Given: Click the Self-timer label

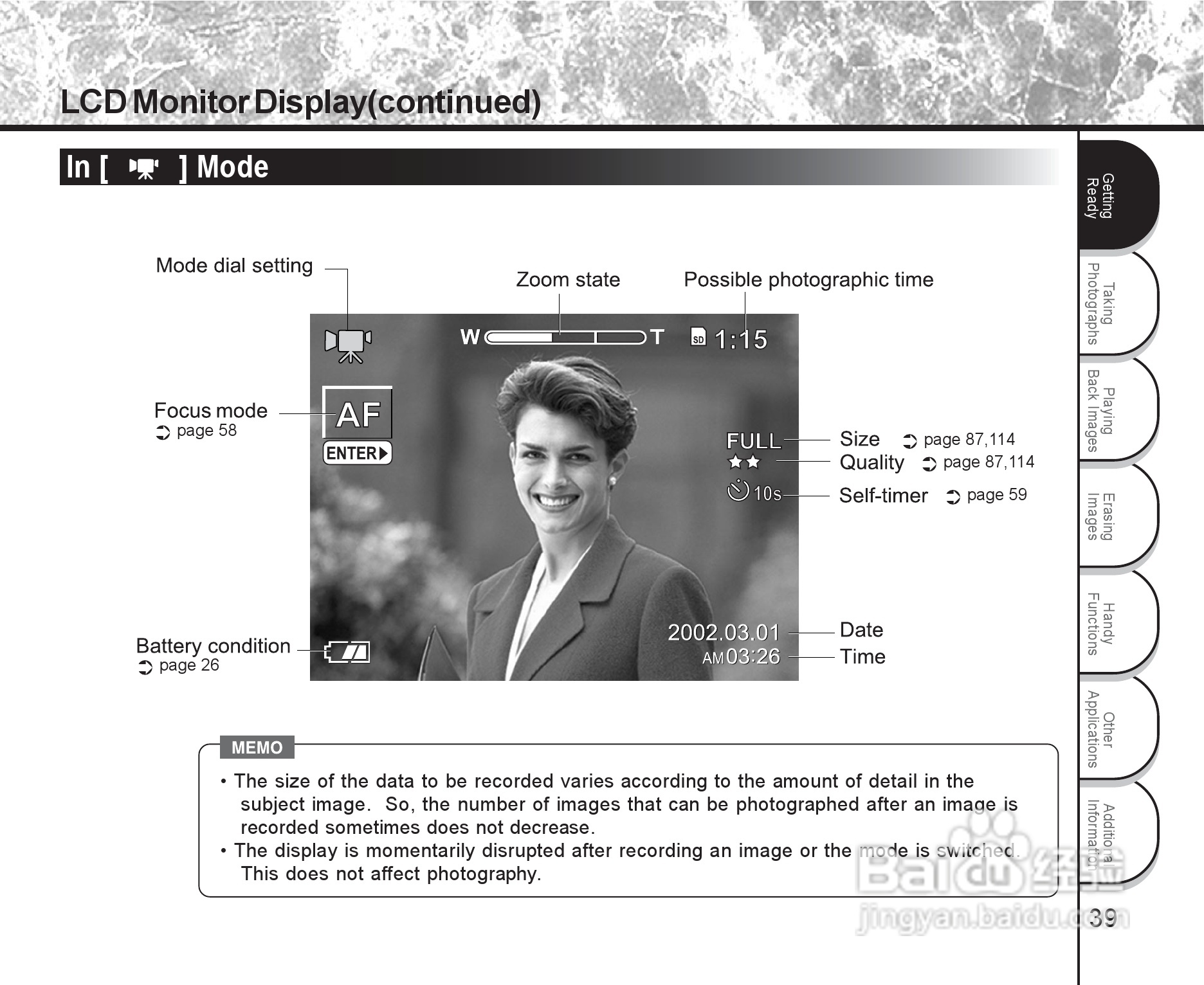Looking at the screenshot, I should tap(884, 496).
